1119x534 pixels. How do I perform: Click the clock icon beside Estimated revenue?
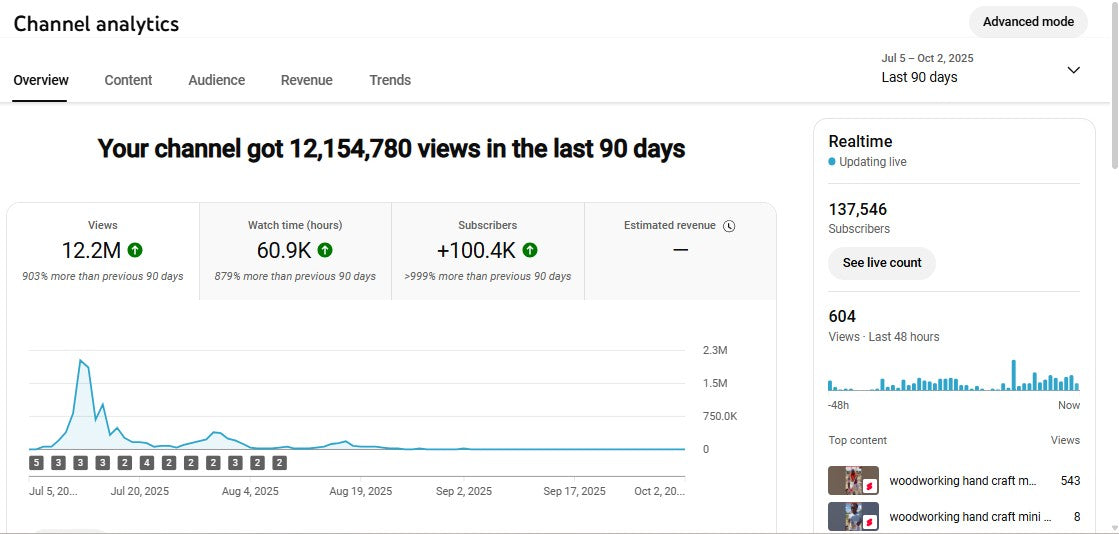click(x=729, y=226)
